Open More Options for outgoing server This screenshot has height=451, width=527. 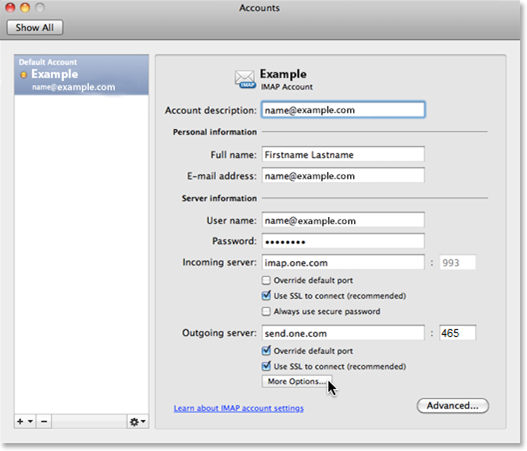tap(297, 381)
